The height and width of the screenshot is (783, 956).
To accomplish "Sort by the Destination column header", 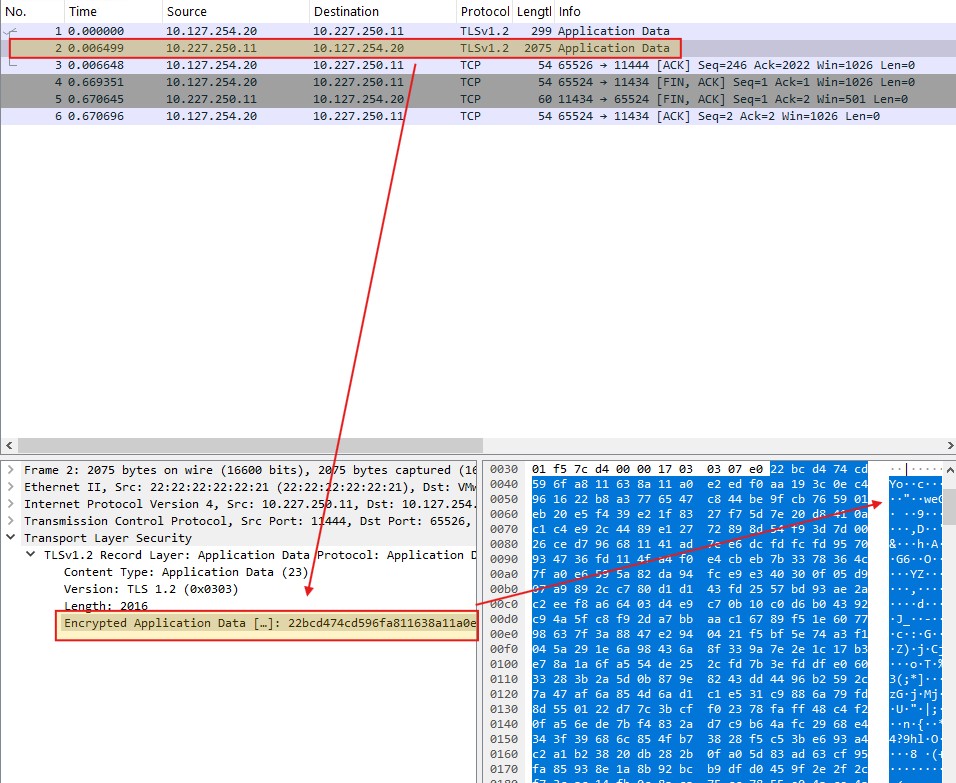I will (382, 11).
